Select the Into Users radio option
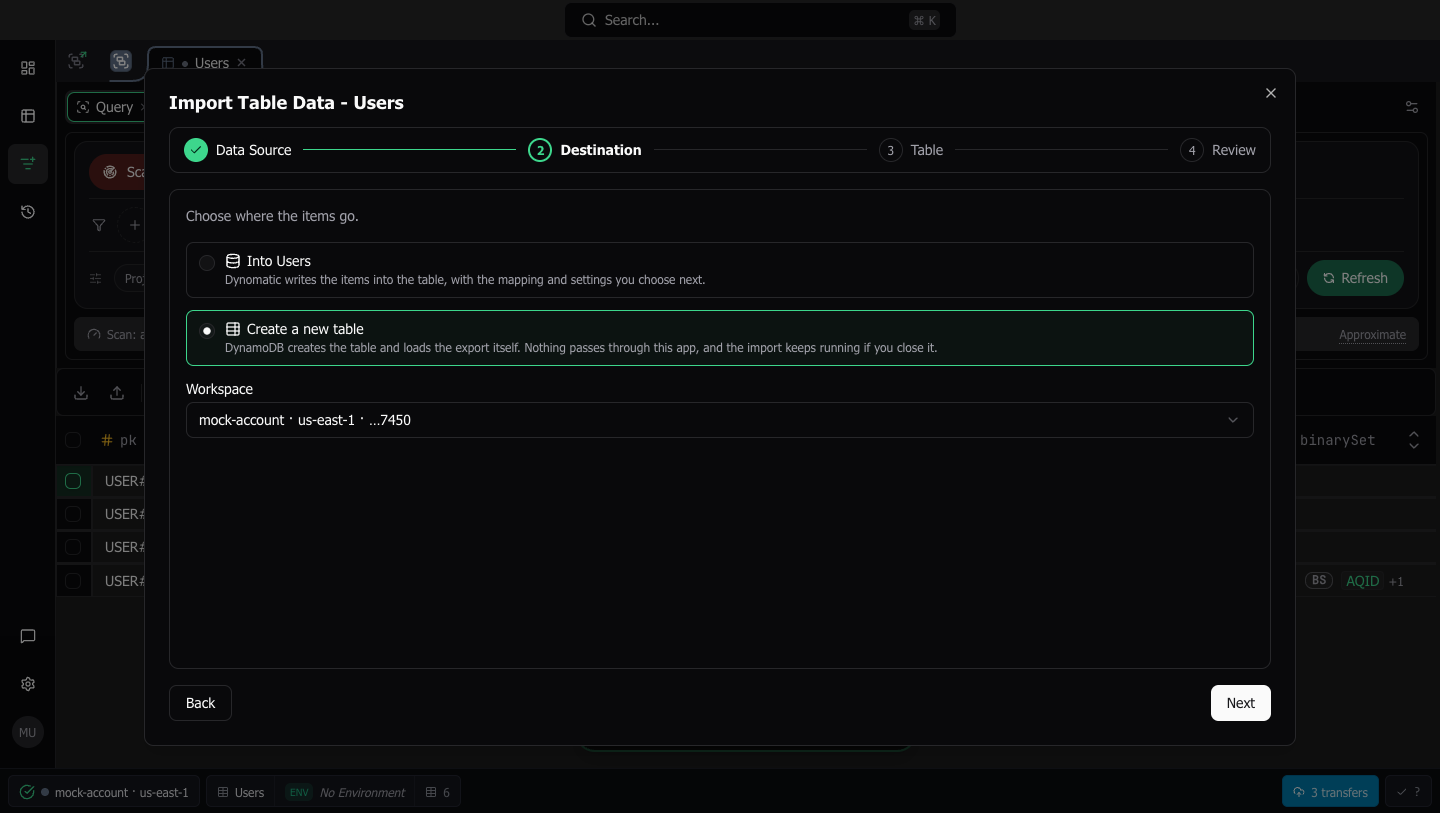This screenshot has height=813, width=1440. pos(720,270)
